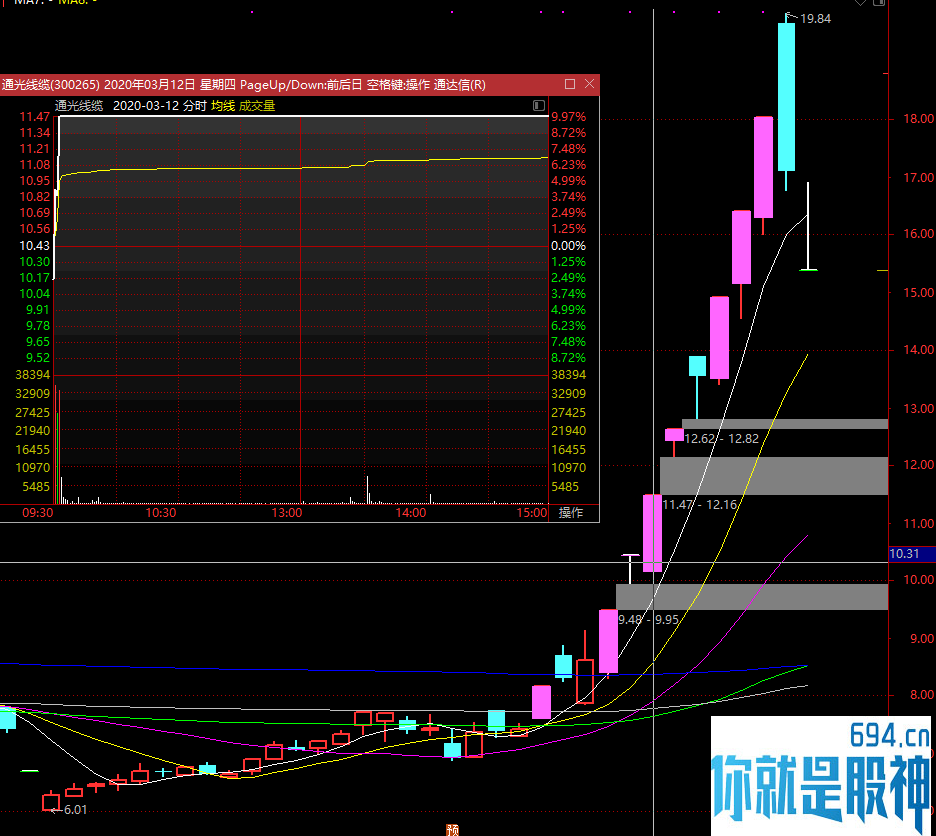Select the 19.84 high price label
The image size is (936, 836).
pos(815,19)
